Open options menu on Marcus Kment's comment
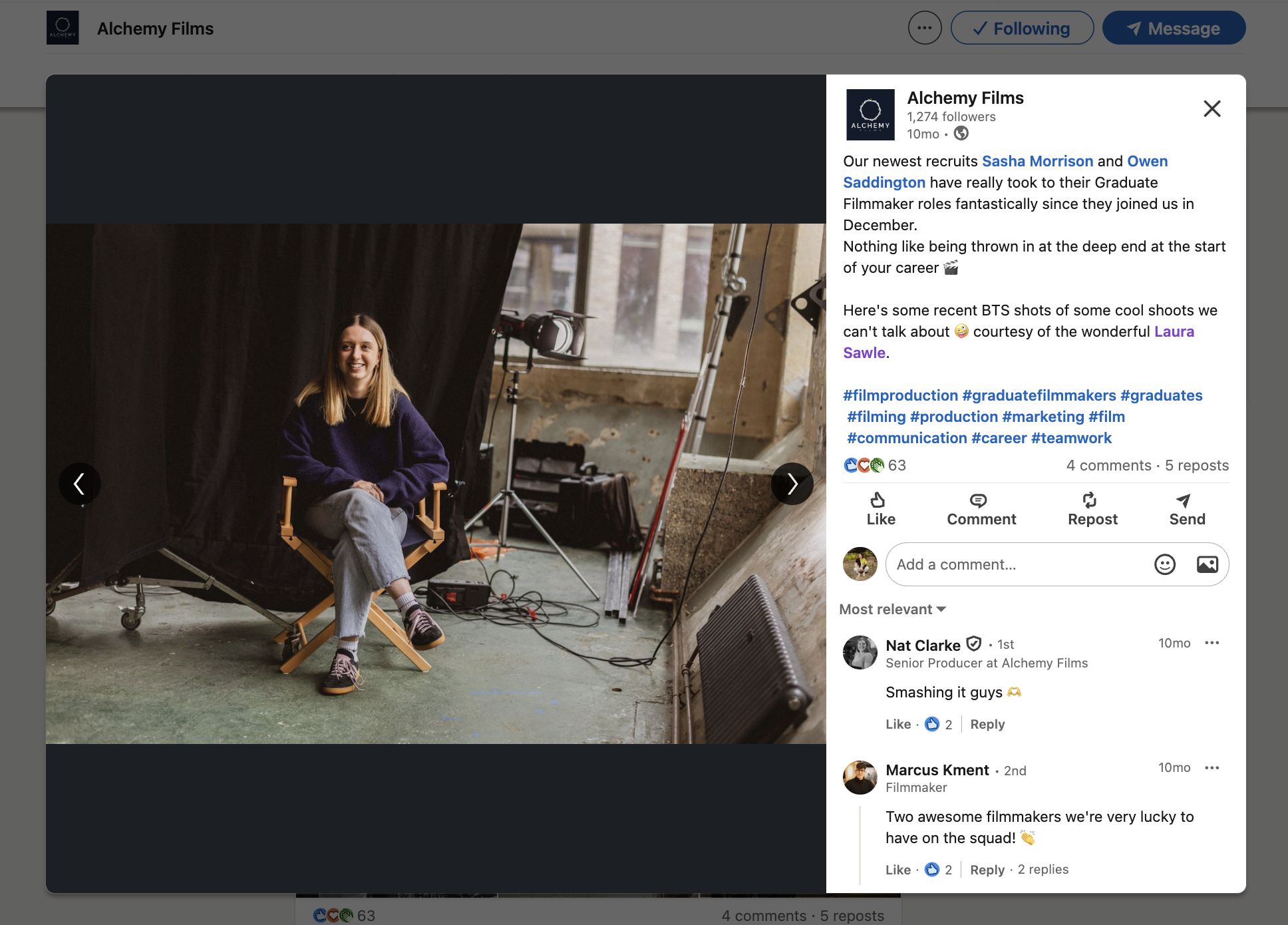1288x925 pixels. pos(1211,768)
